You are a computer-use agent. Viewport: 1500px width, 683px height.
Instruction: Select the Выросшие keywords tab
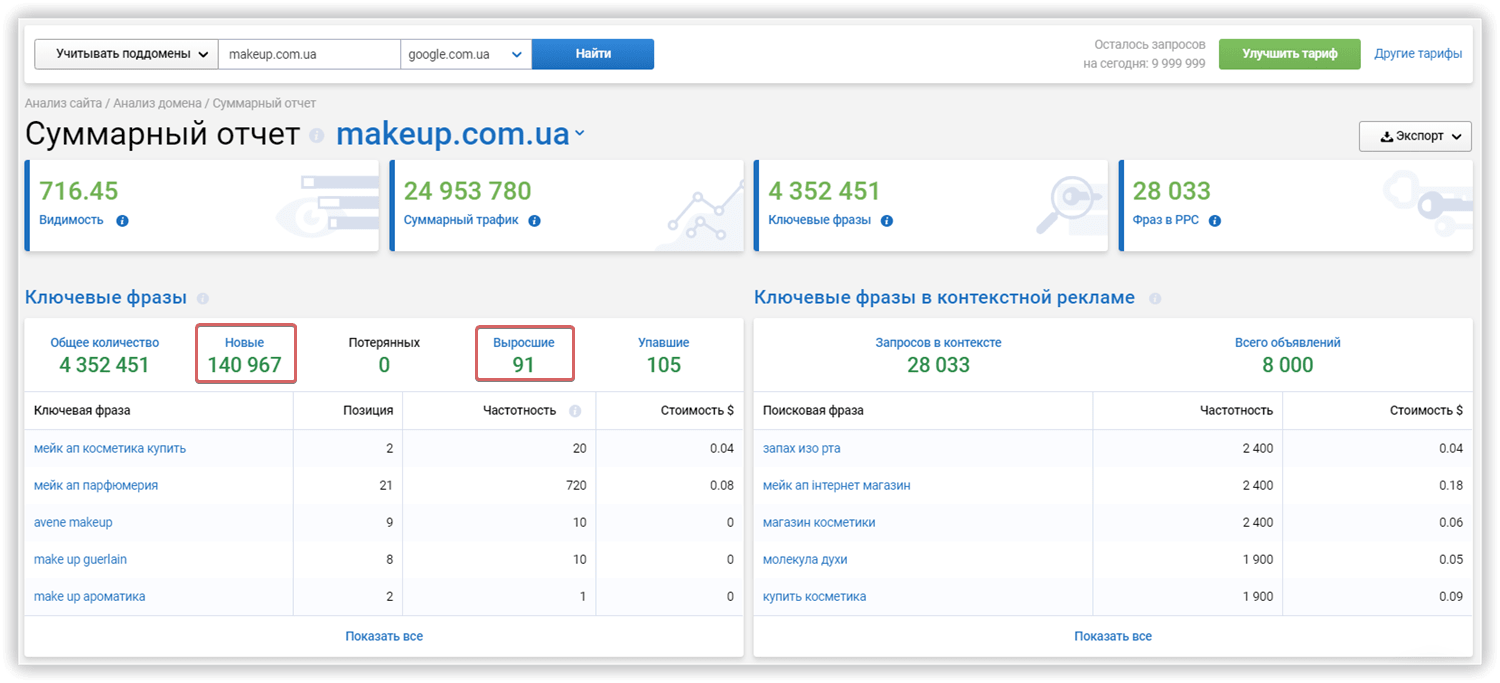(x=524, y=355)
